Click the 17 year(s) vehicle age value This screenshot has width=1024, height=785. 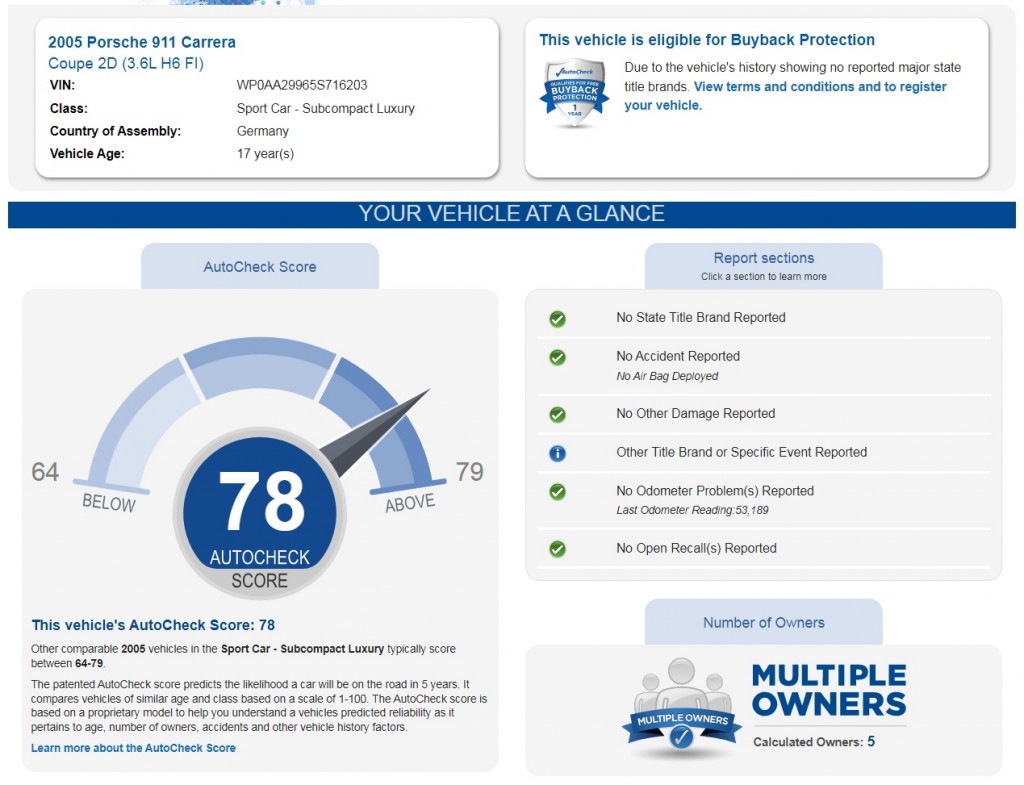tap(265, 154)
